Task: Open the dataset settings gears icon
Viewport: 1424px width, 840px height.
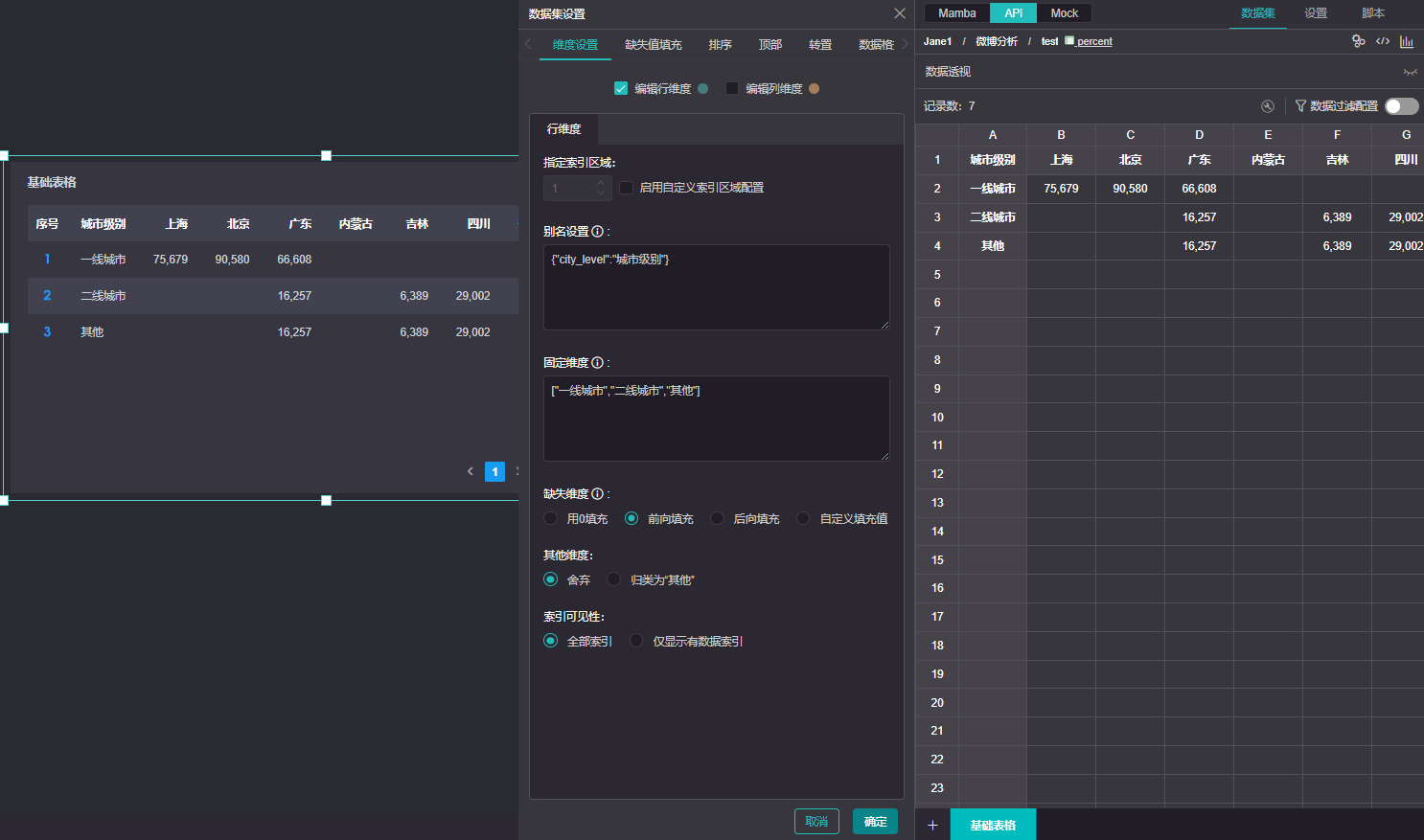Action: pos(1358,41)
